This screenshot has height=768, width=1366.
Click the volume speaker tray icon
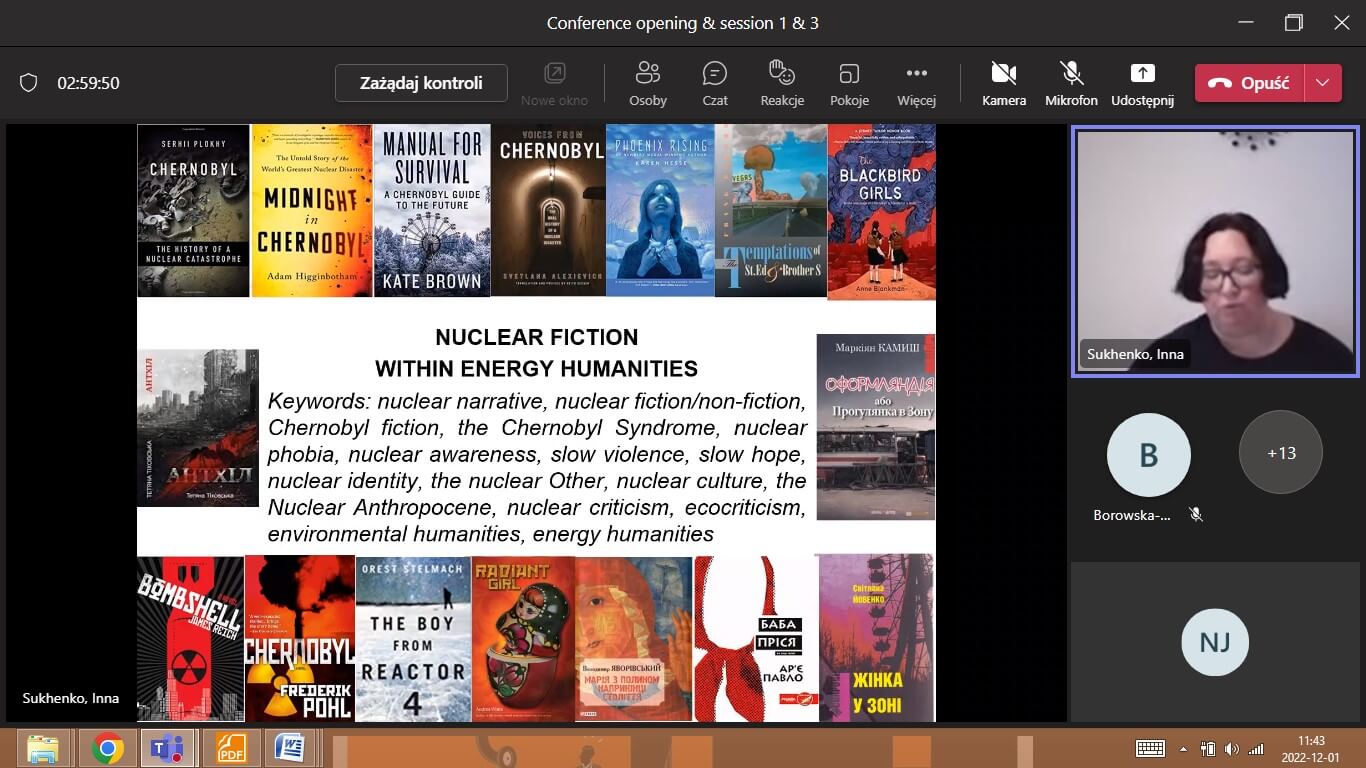1231,748
